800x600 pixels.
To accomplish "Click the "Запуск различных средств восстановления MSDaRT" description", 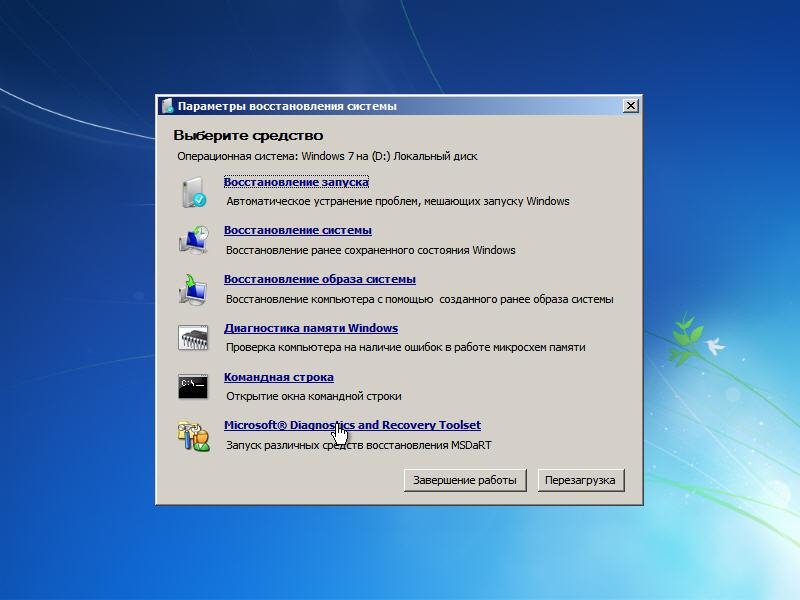I will [x=358, y=445].
